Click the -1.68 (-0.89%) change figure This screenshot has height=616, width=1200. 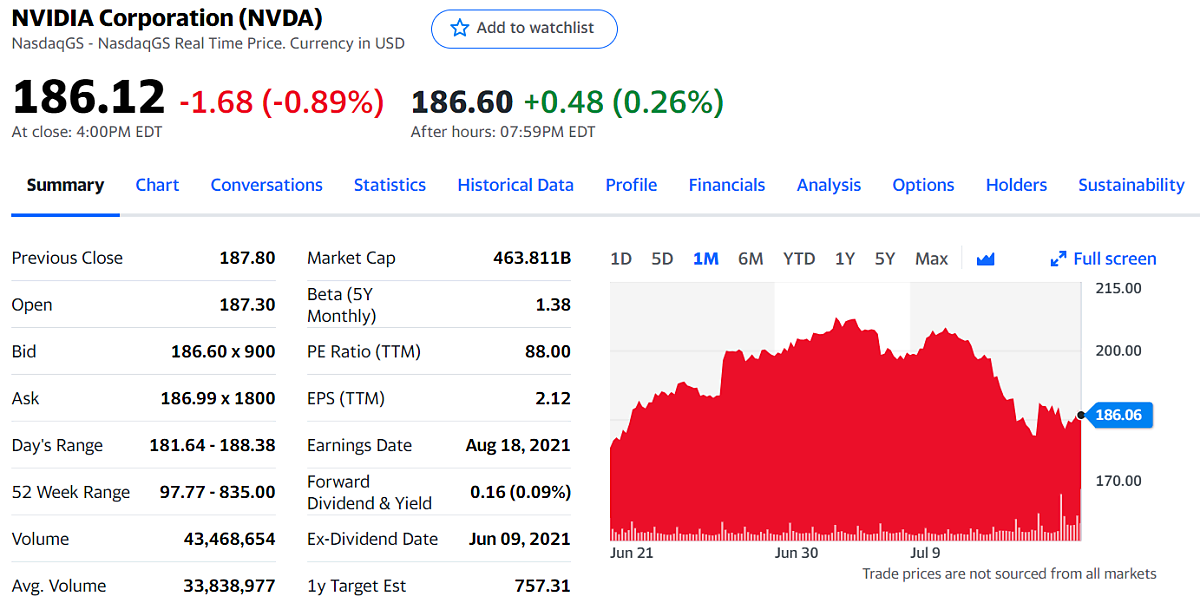click(282, 102)
